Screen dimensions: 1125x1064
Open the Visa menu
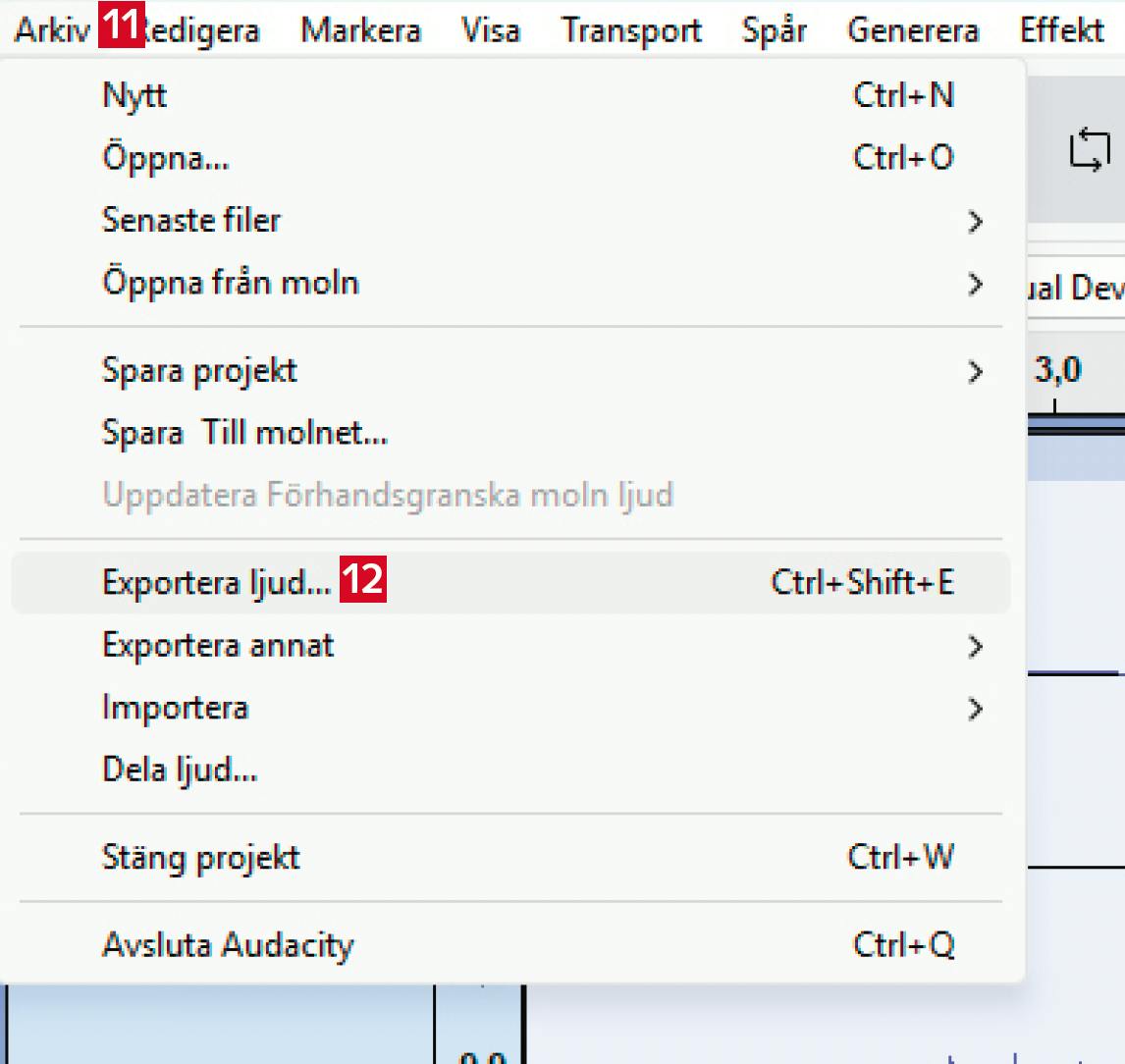coord(490,29)
